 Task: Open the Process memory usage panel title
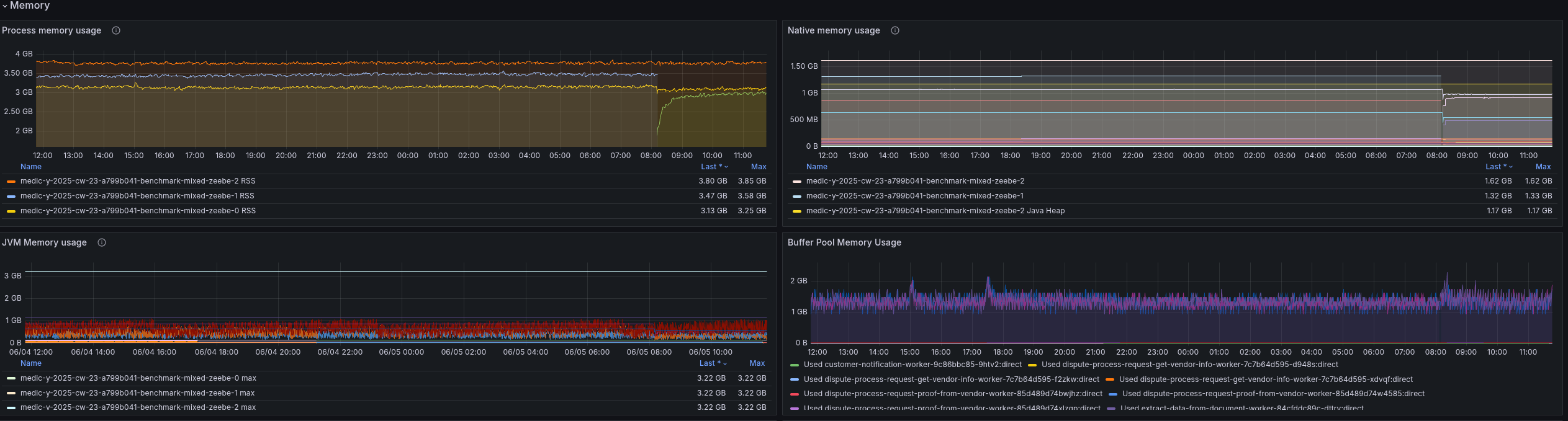52,30
